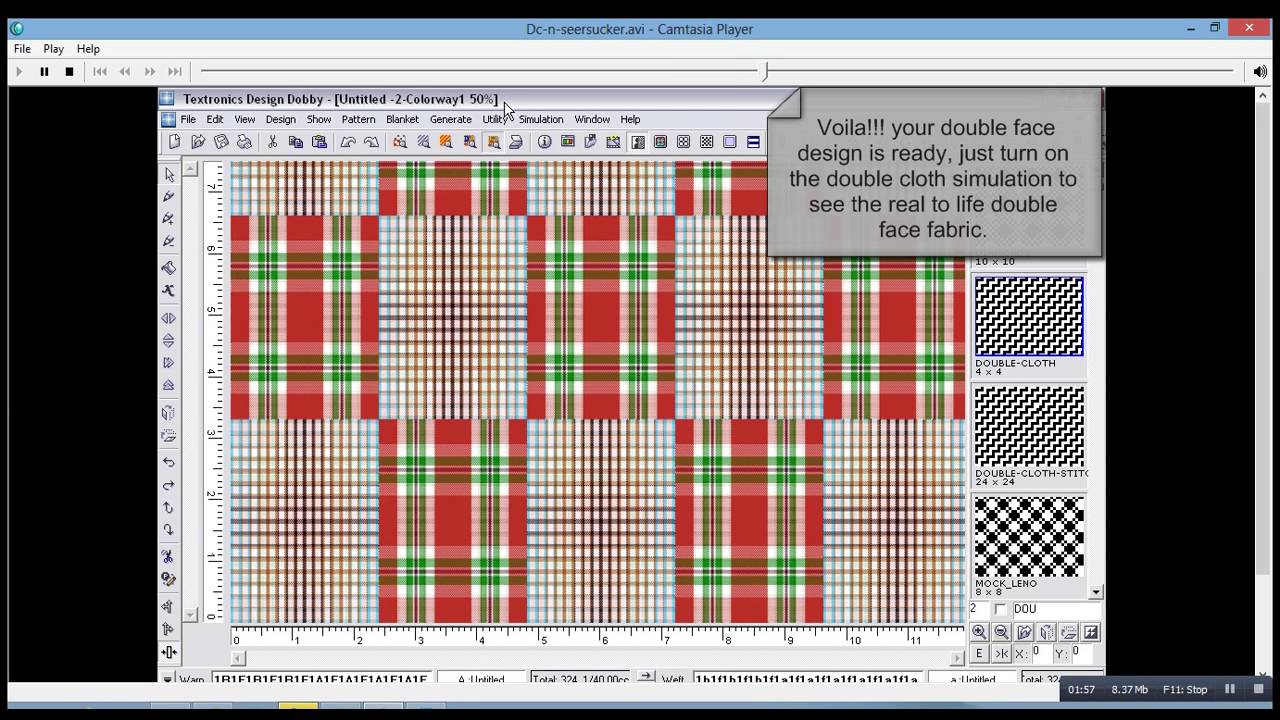Screen dimensions: 1280x720
Task: Click the flip vertical tool in left toolbox
Action: pos(169,340)
